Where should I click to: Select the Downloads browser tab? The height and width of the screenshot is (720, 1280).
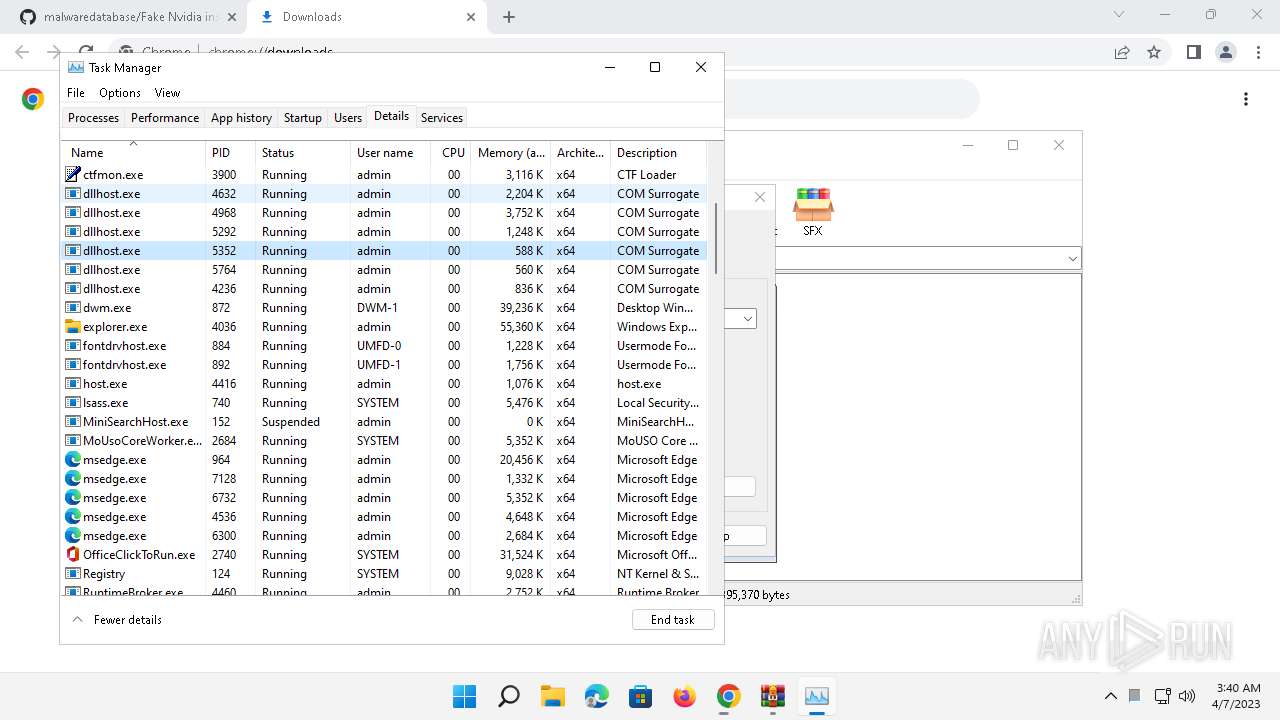[365, 17]
